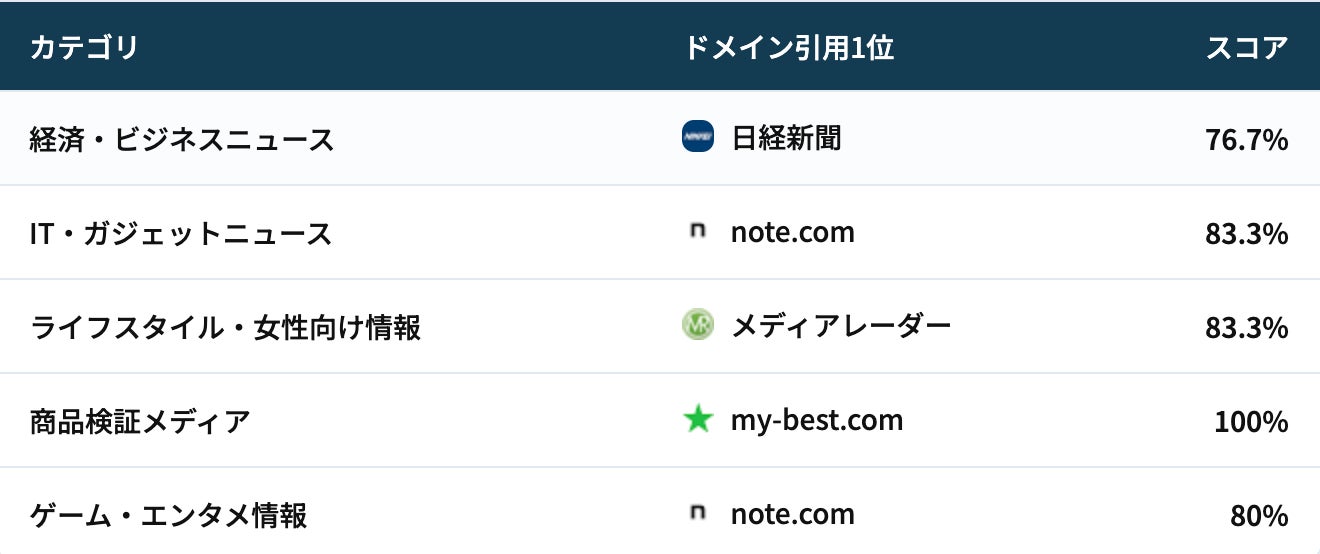
Task: Open note.com text in ゲーム・エンタメ情報 row
Action: (x=792, y=515)
